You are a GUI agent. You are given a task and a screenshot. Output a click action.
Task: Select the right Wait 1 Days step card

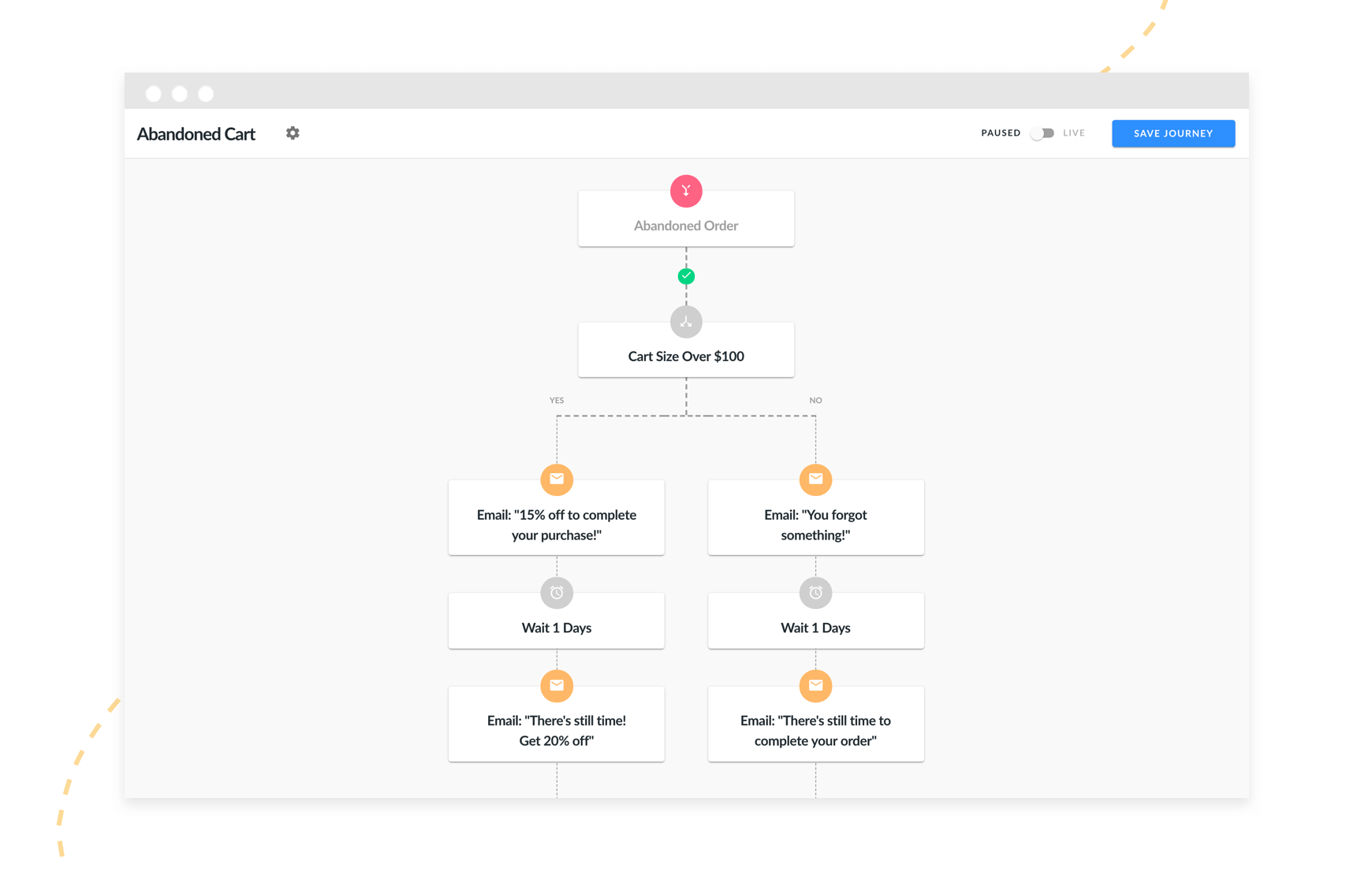tap(815, 621)
